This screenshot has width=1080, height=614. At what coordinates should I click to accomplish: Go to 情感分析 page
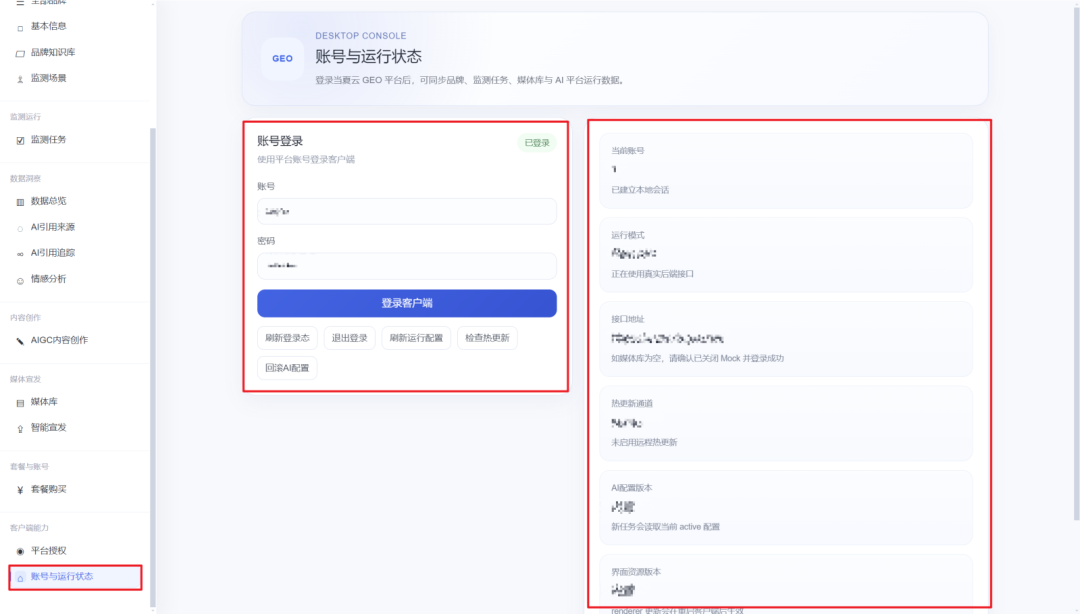48,278
